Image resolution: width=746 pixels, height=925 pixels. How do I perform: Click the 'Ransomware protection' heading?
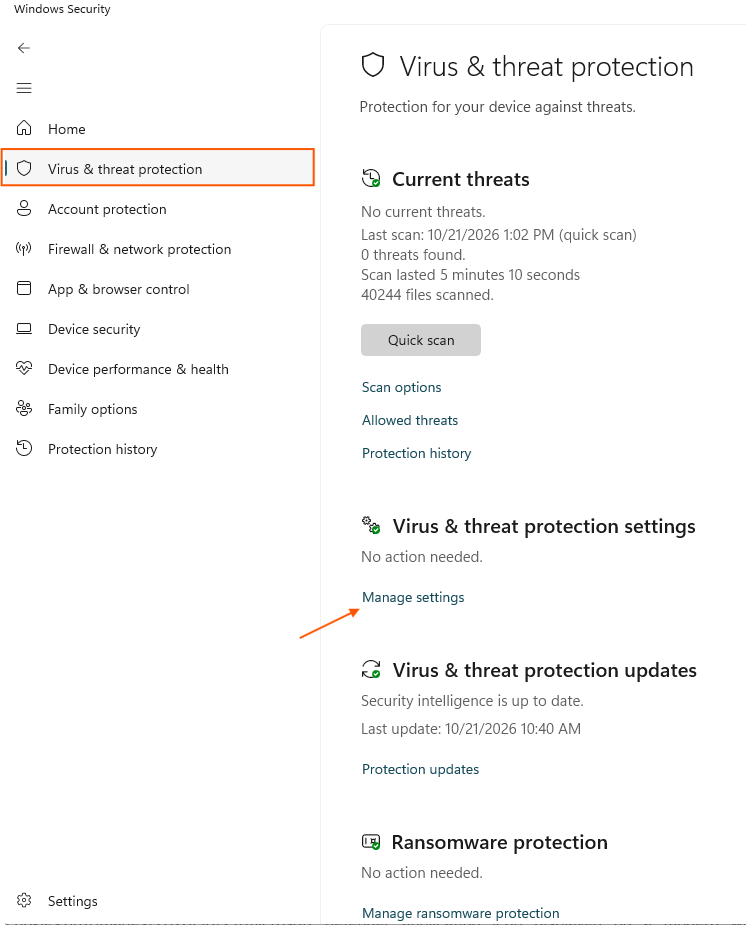[500, 842]
